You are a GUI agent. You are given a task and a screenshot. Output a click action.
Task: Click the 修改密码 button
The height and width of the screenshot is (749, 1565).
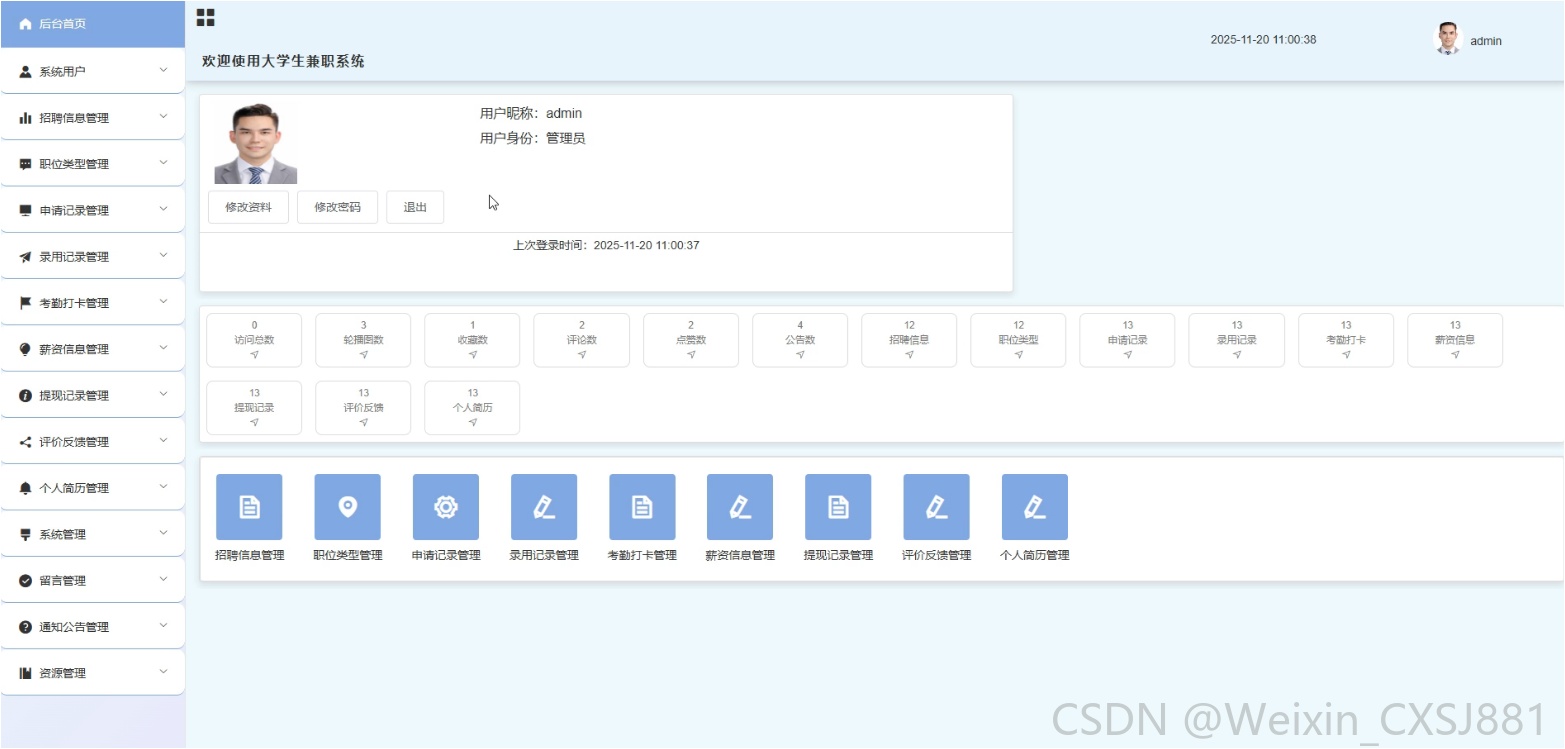tap(337, 207)
